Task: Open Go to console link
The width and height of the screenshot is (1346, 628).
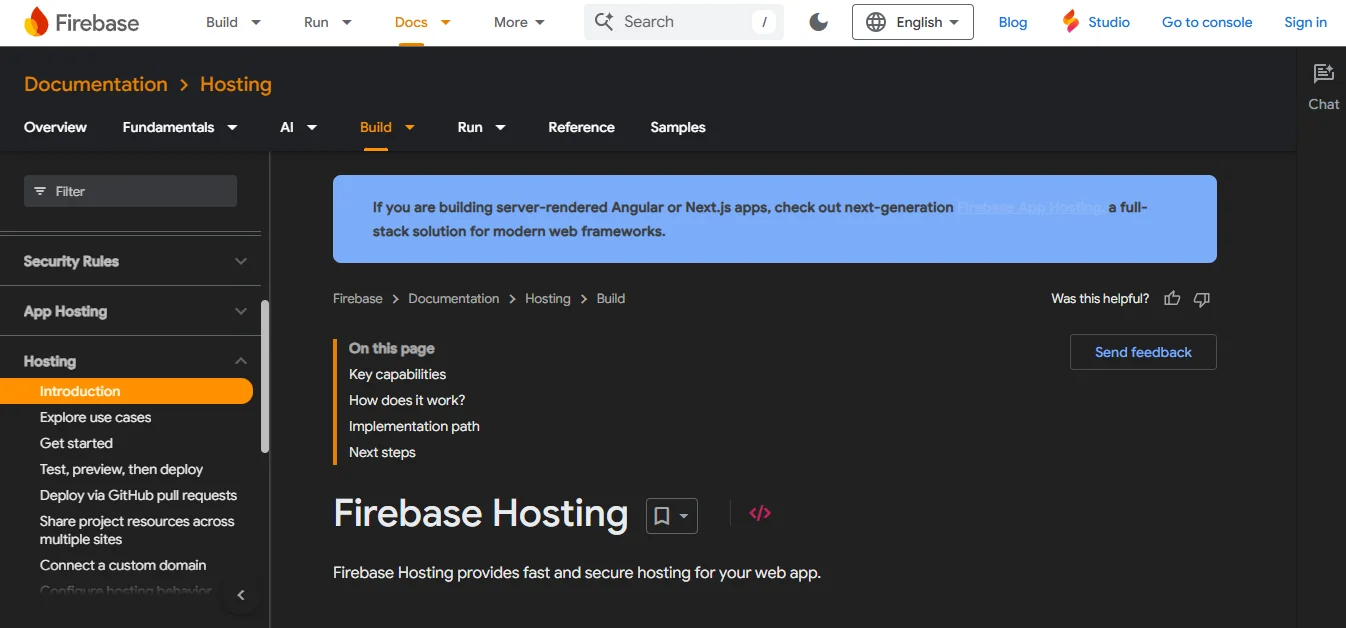Action: point(1206,21)
